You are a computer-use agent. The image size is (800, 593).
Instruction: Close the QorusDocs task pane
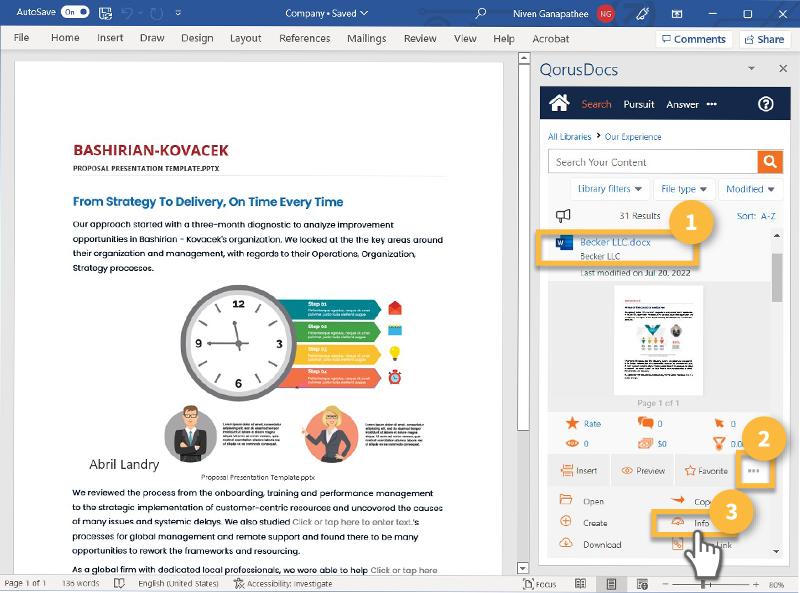point(783,68)
